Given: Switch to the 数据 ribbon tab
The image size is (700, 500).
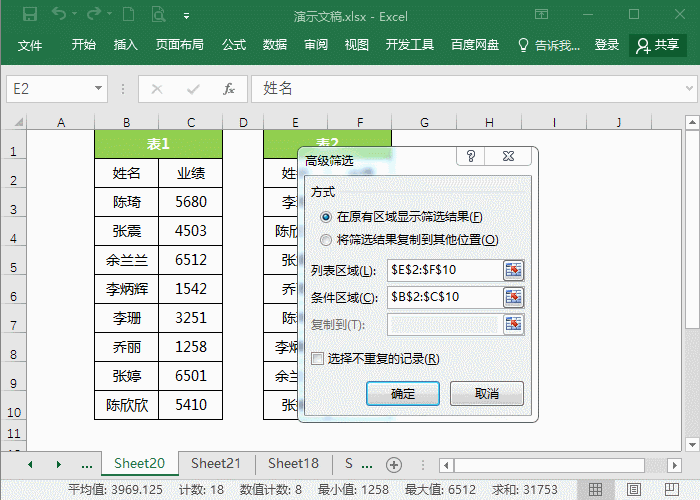Looking at the screenshot, I should click(x=275, y=45).
